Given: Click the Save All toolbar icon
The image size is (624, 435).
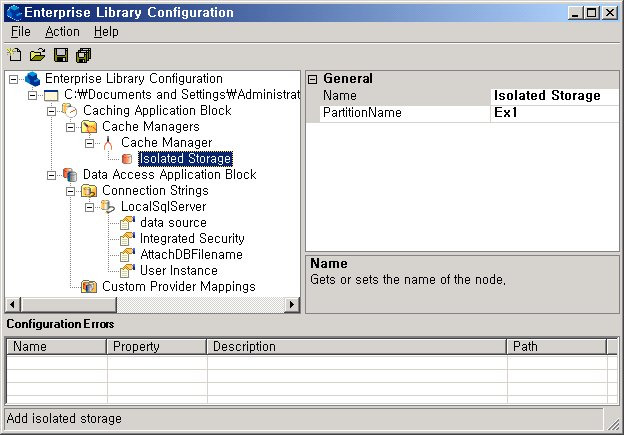Looking at the screenshot, I should click(x=84, y=55).
